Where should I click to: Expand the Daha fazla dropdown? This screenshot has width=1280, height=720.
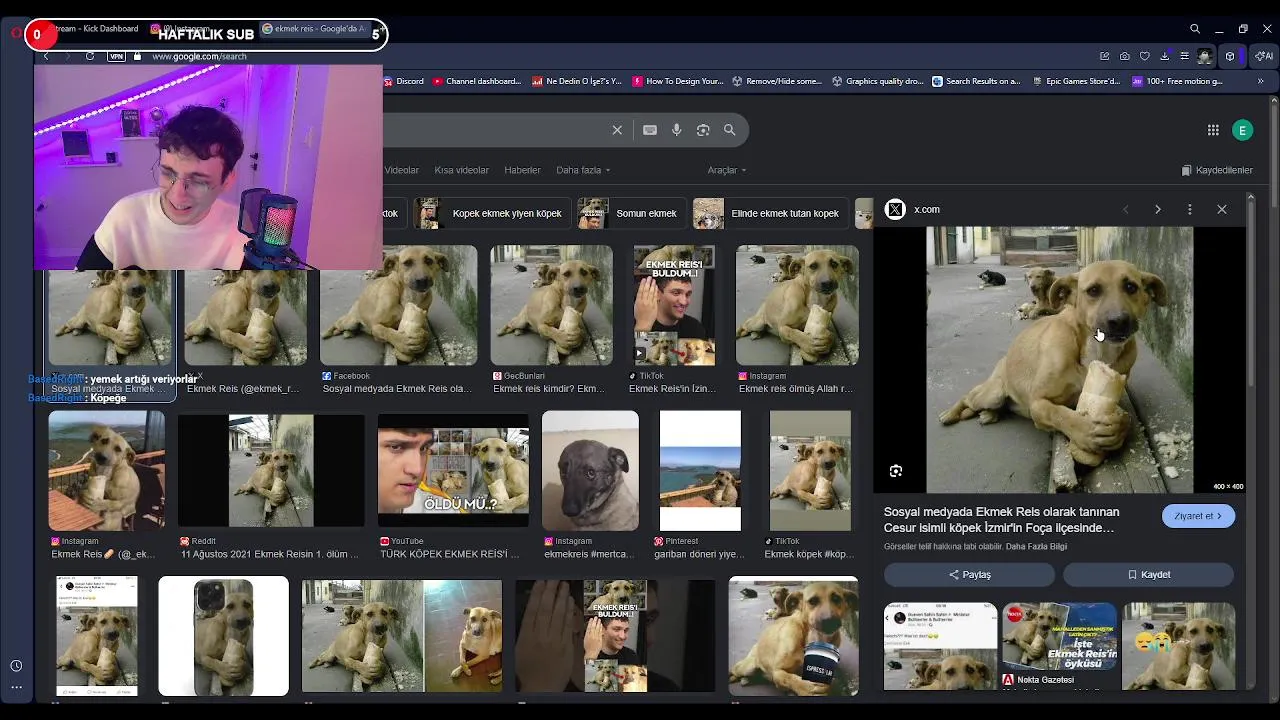[x=583, y=170]
